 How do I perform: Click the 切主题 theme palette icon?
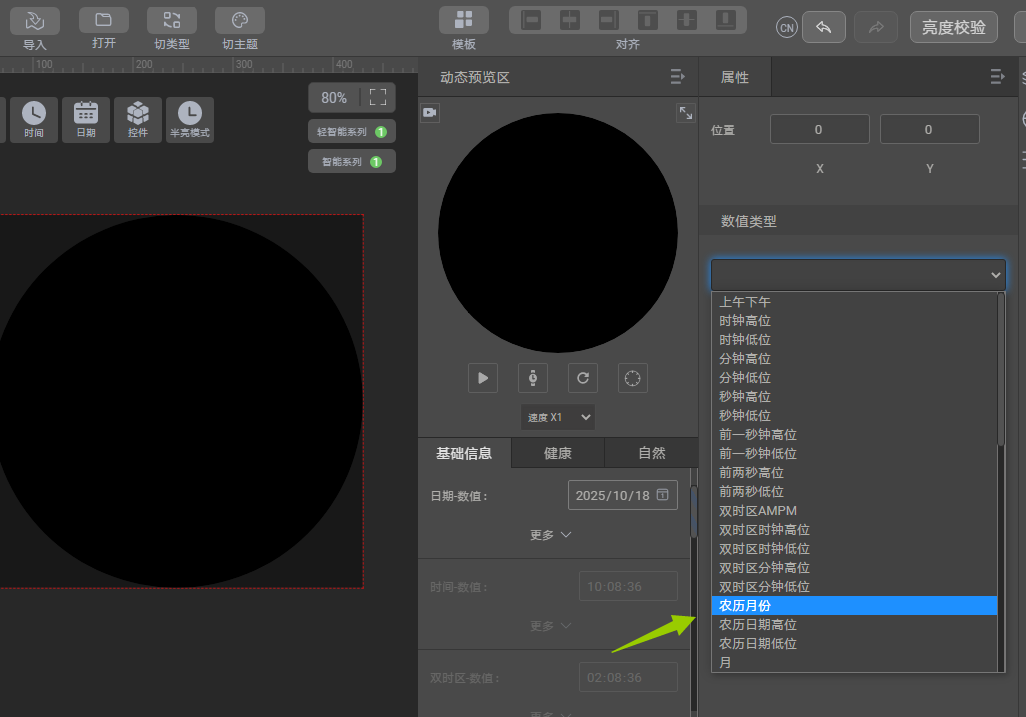pos(240,21)
